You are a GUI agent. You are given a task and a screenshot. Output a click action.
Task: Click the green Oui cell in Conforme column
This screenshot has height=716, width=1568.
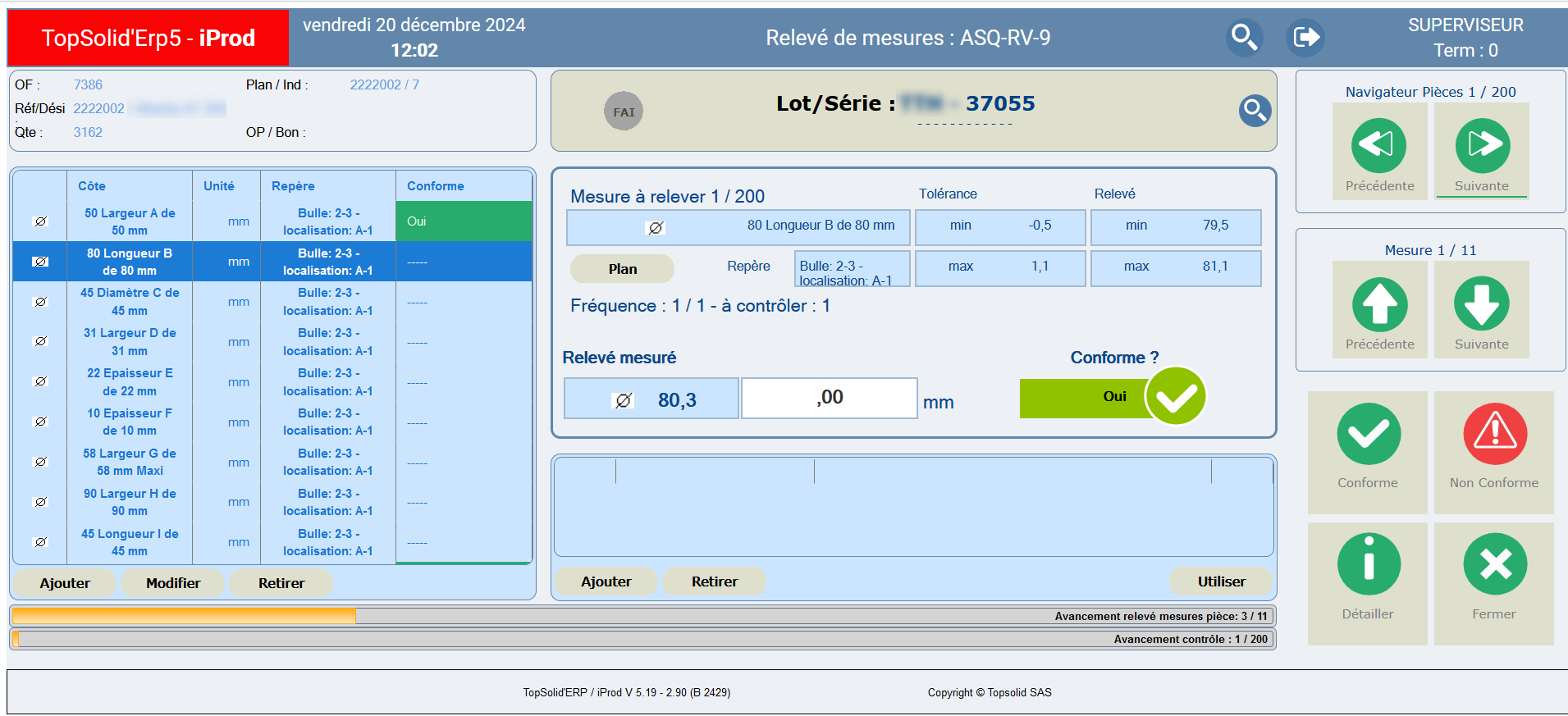(464, 221)
